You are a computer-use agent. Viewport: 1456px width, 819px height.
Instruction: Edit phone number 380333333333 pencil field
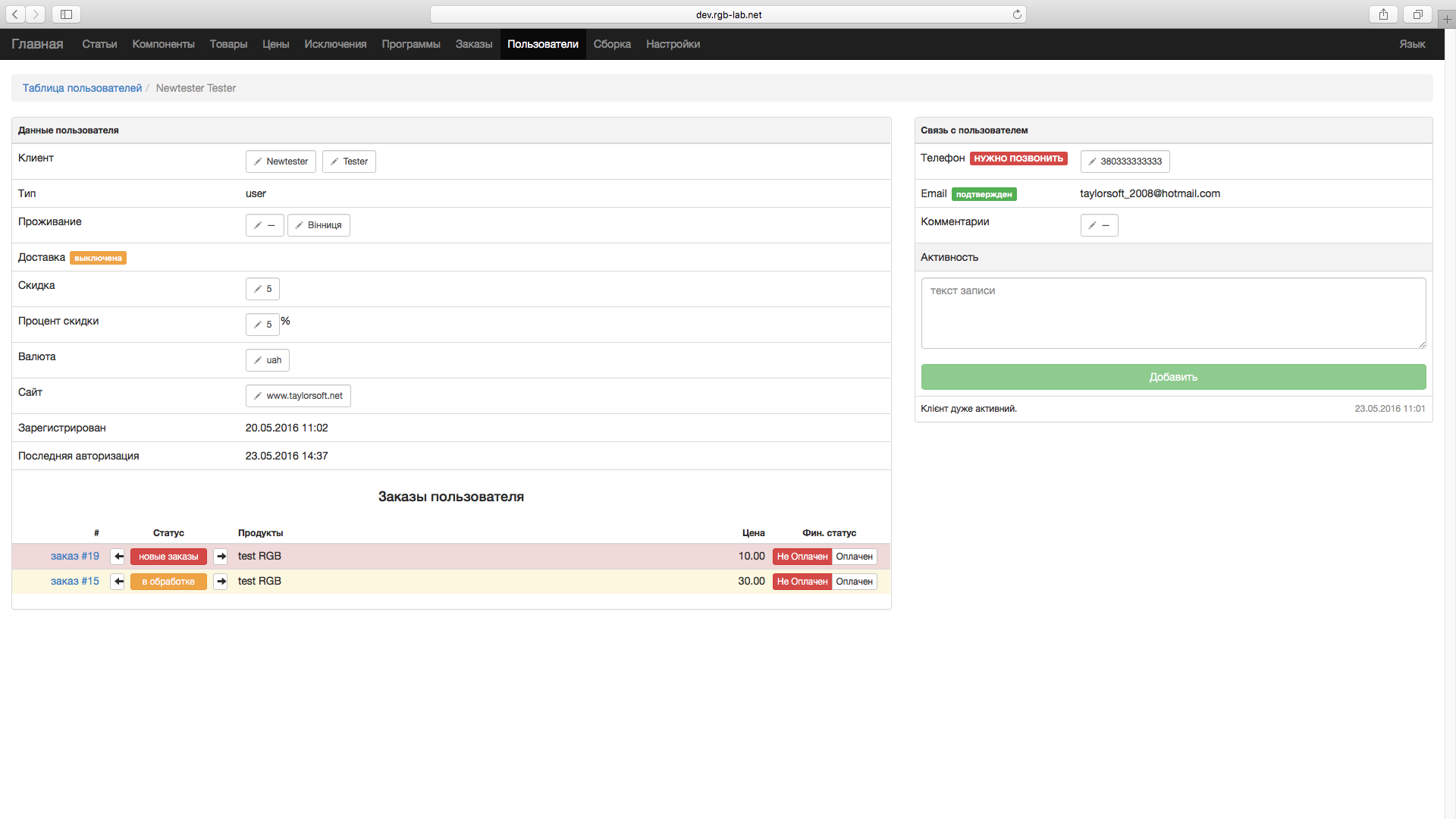pos(1125,162)
